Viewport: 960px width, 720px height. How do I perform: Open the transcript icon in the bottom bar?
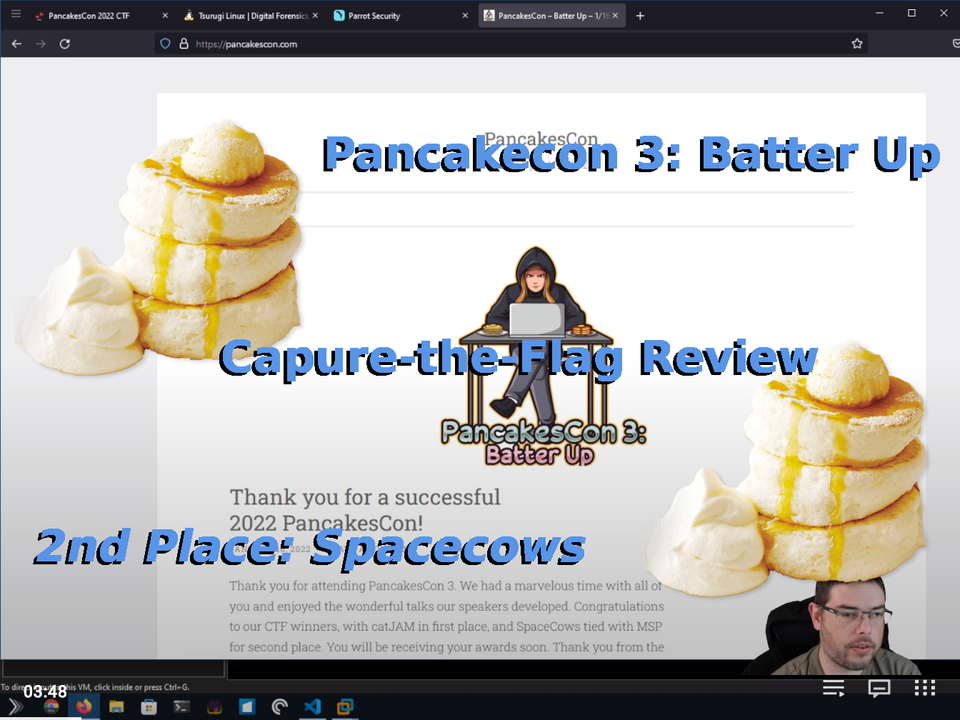coord(833,688)
